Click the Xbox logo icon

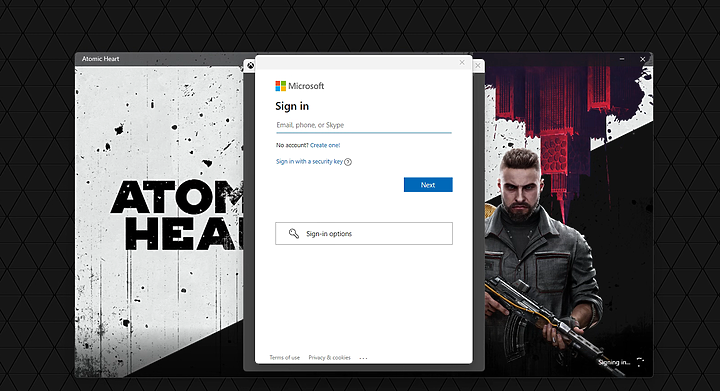pos(250,66)
